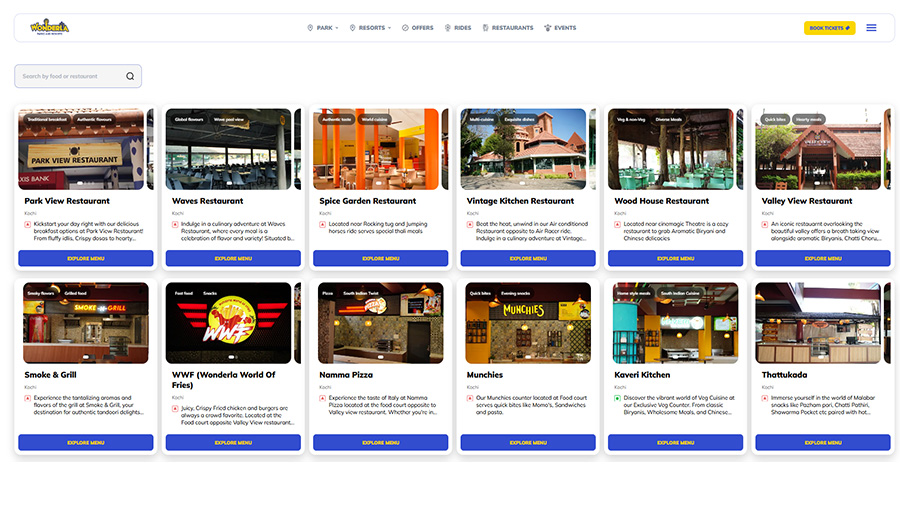Click the Kaveri Kitchen title

point(642,374)
